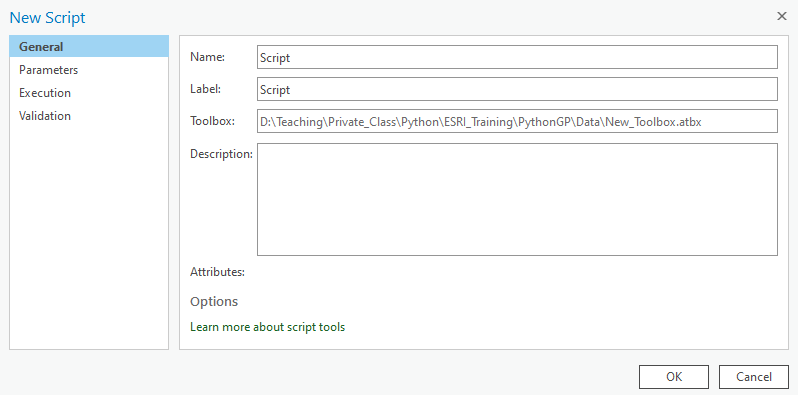The width and height of the screenshot is (798, 395).
Task: Click into the Name input field
Action: tap(517, 57)
